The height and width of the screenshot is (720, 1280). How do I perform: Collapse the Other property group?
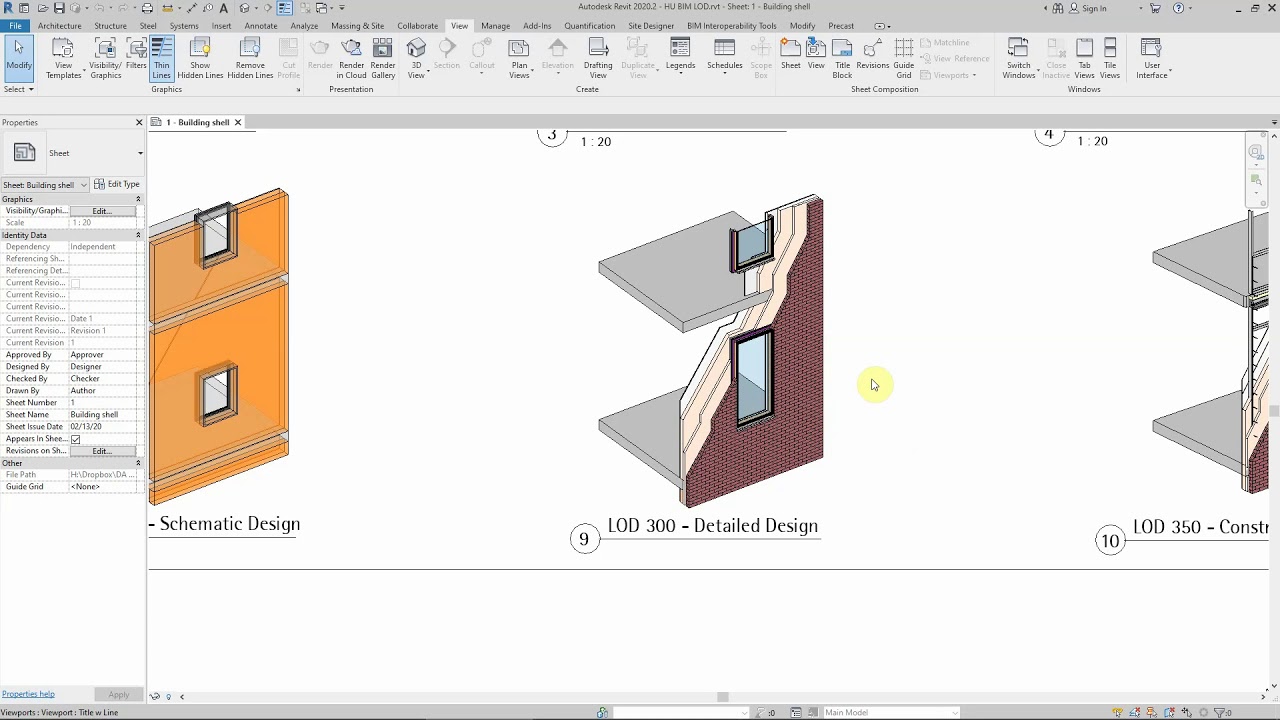[x=138, y=463]
